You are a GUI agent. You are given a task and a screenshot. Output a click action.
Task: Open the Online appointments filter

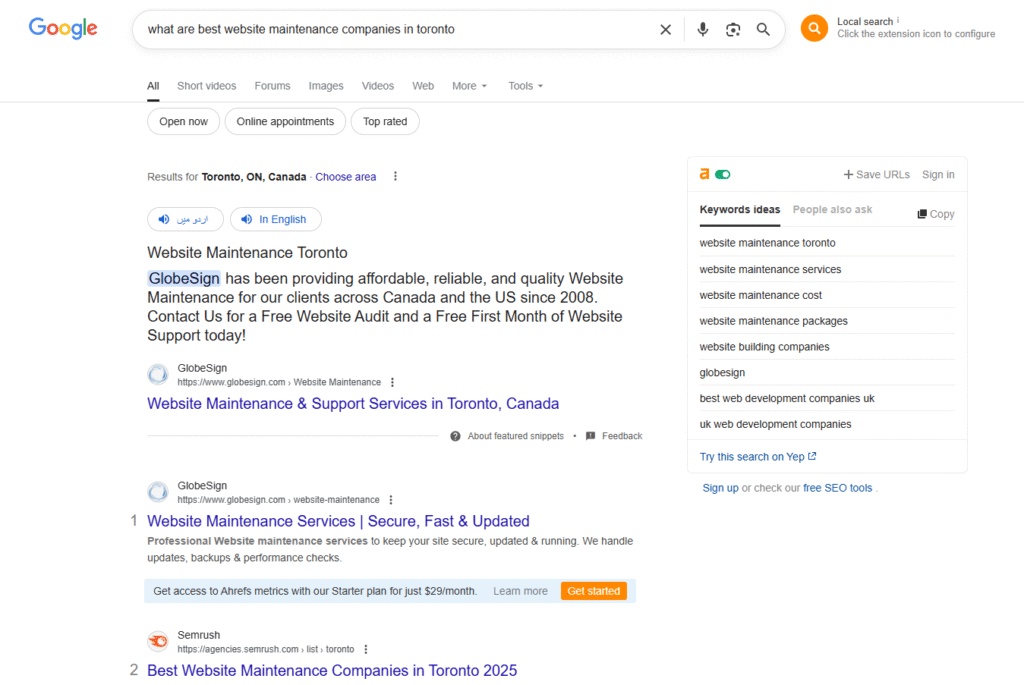coord(285,122)
